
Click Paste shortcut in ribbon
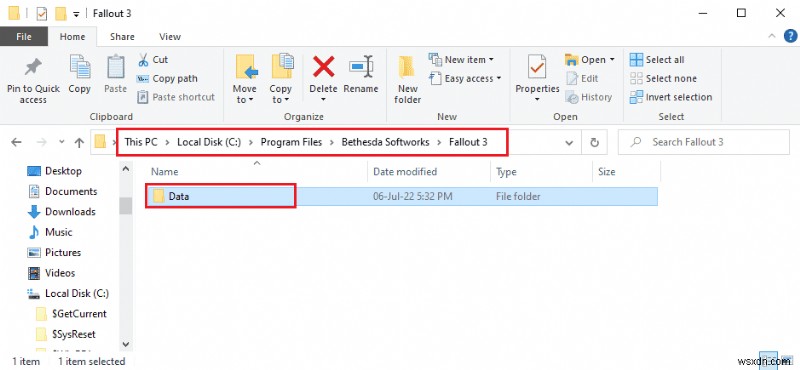(176, 97)
